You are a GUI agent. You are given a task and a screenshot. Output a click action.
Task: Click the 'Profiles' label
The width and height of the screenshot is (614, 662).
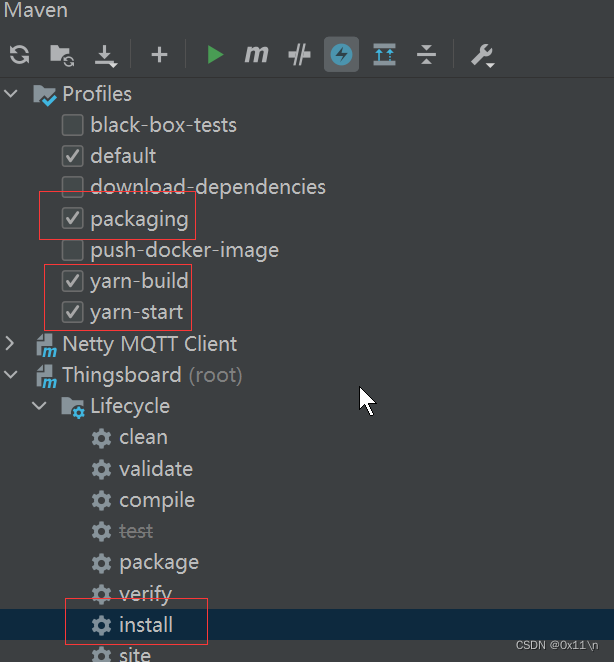(97, 94)
